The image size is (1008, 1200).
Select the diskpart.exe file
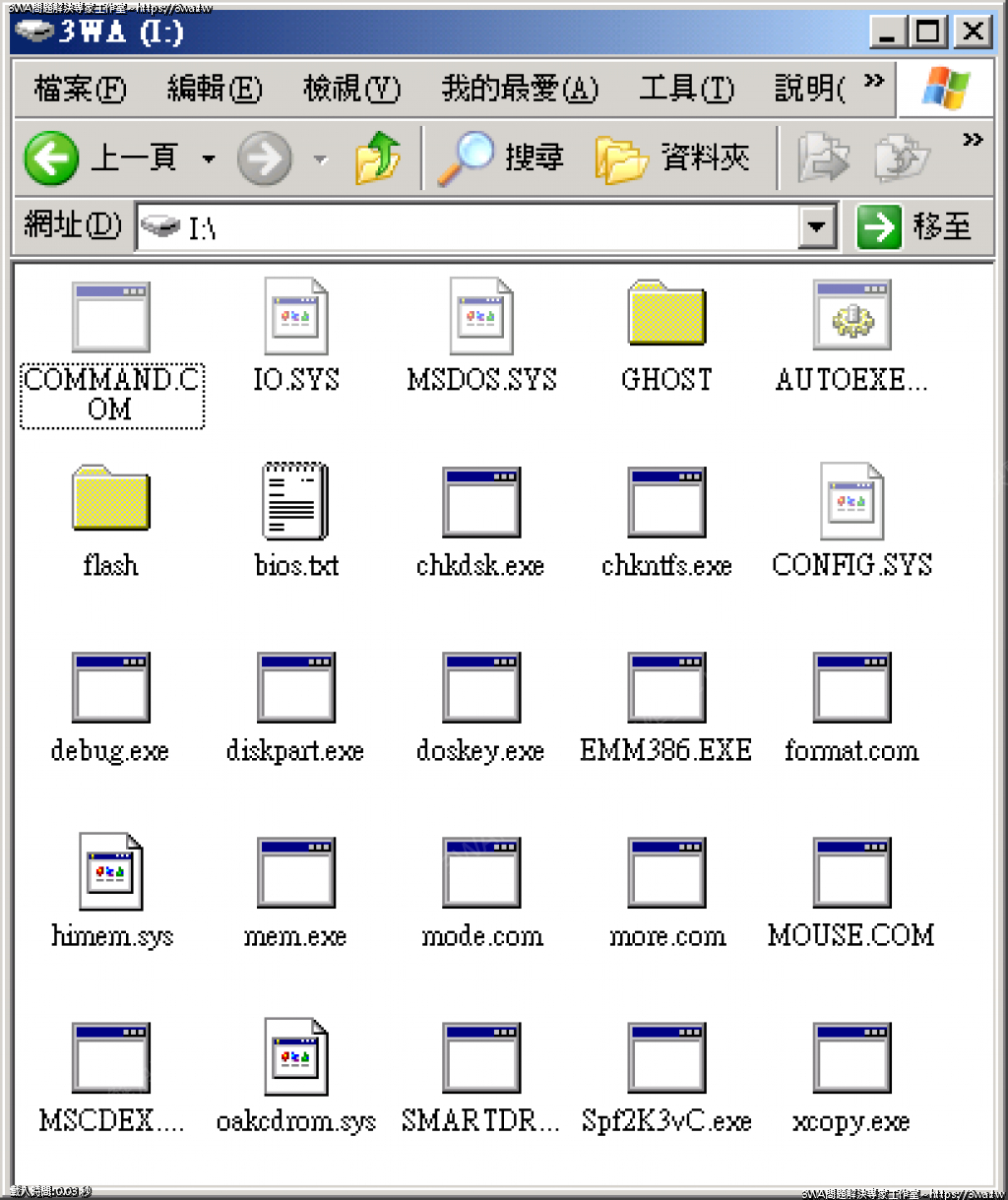click(x=295, y=687)
